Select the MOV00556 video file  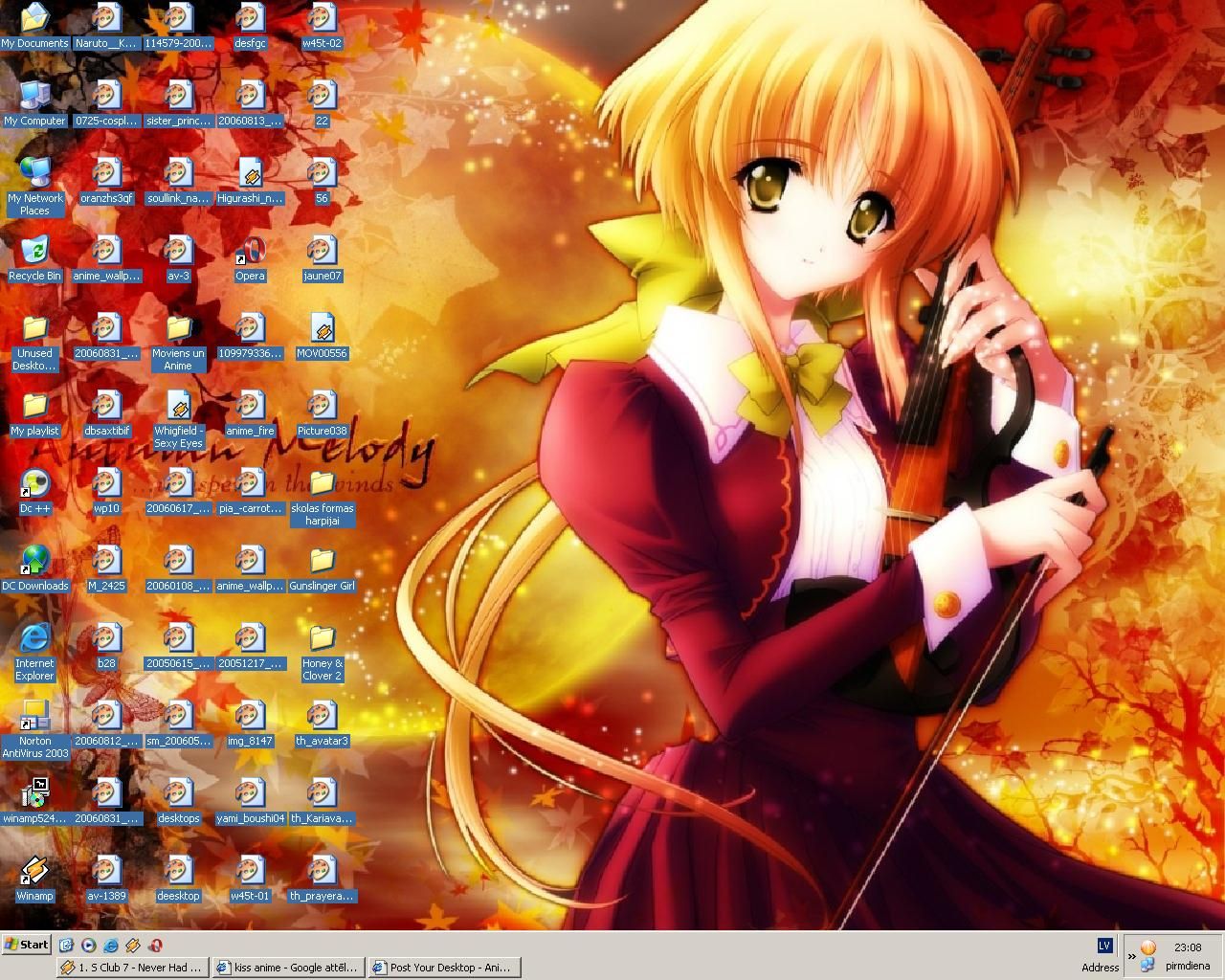322,336
